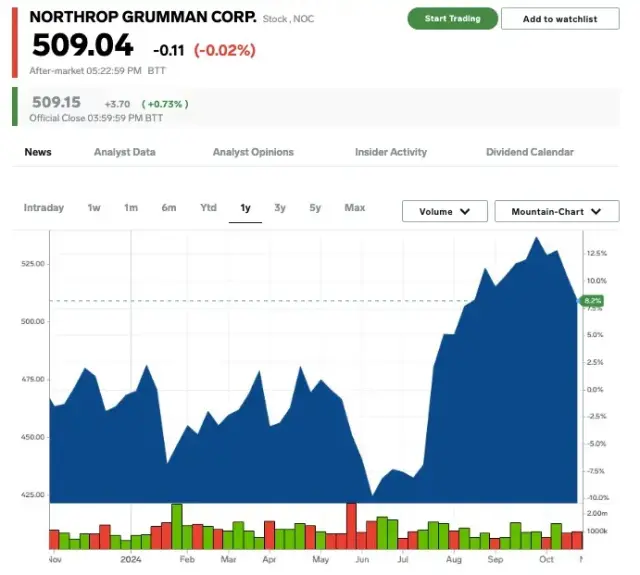Open the Dividend Calendar tab
The height and width of the screenshot is (575, 640).
pyautogui.click(x=529, y=152)
